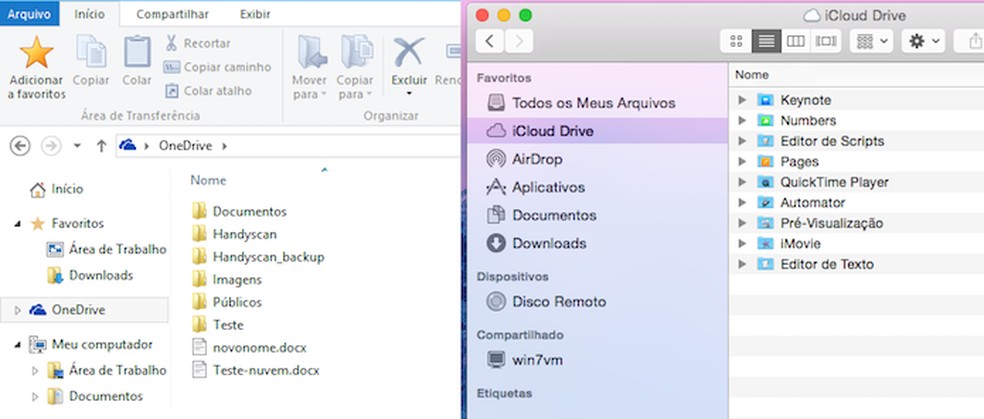This screenshot has height=419, width=984.
Task: Select the Documentos folder in OneDrive
Action: click(239, 211)
